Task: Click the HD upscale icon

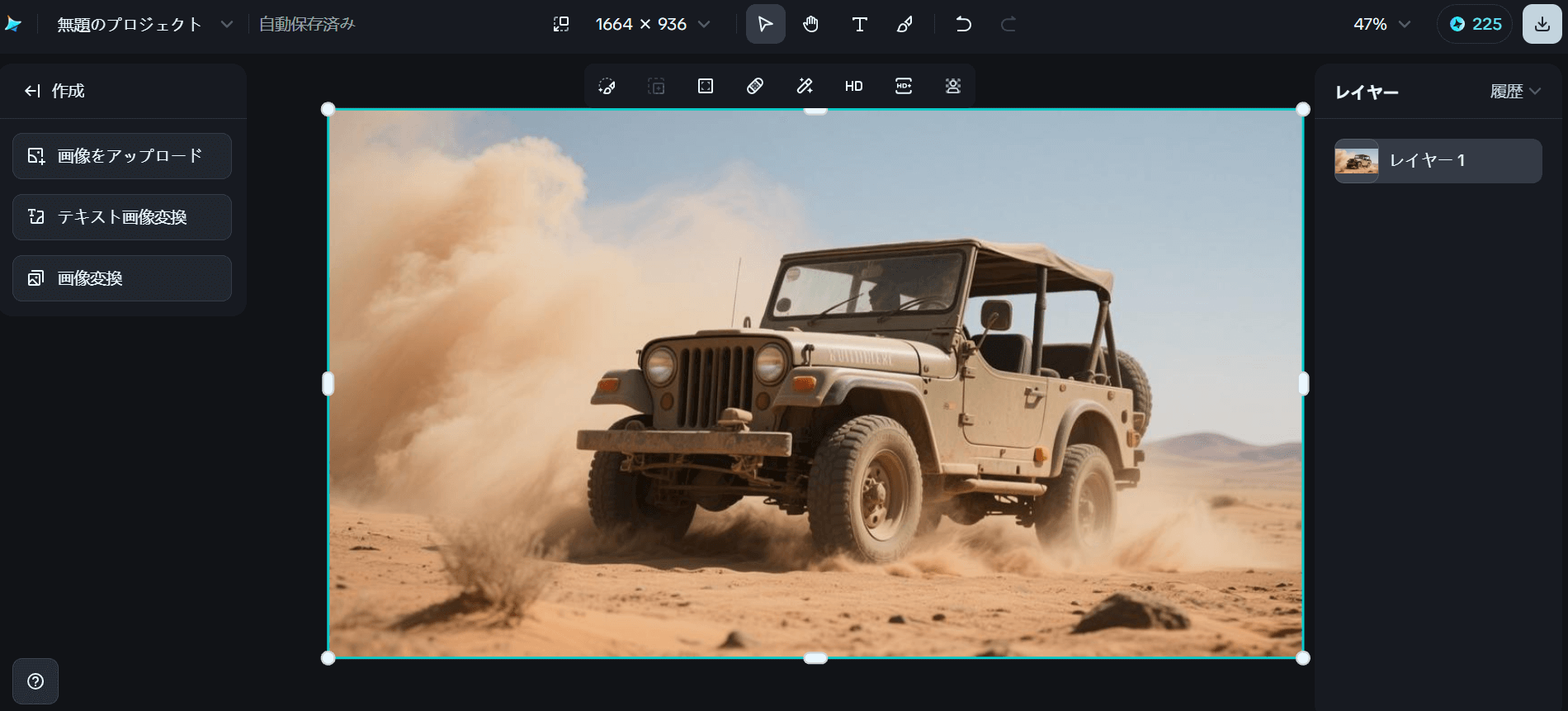Action: tap(854, 86)
